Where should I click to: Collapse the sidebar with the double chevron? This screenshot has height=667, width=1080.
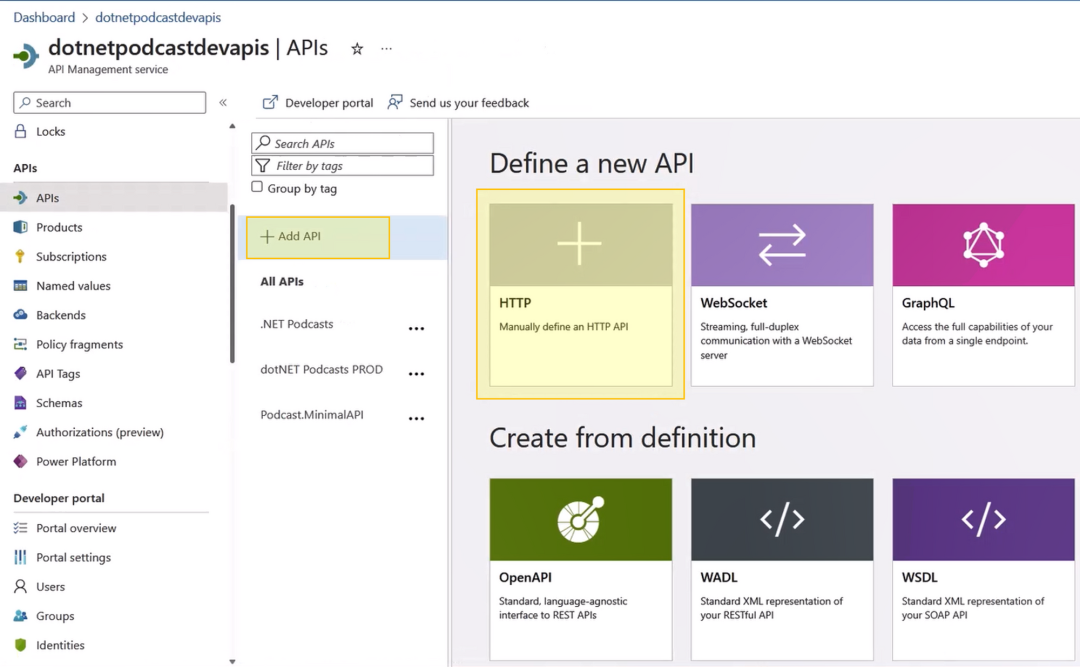click(x=223, y=103)
